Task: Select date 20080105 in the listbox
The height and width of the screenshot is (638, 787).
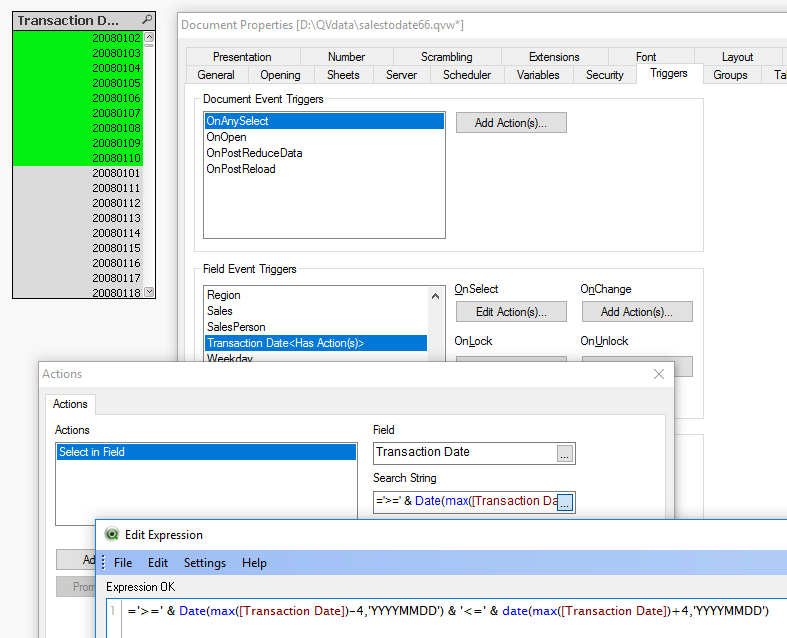Action: click(116, 83)
